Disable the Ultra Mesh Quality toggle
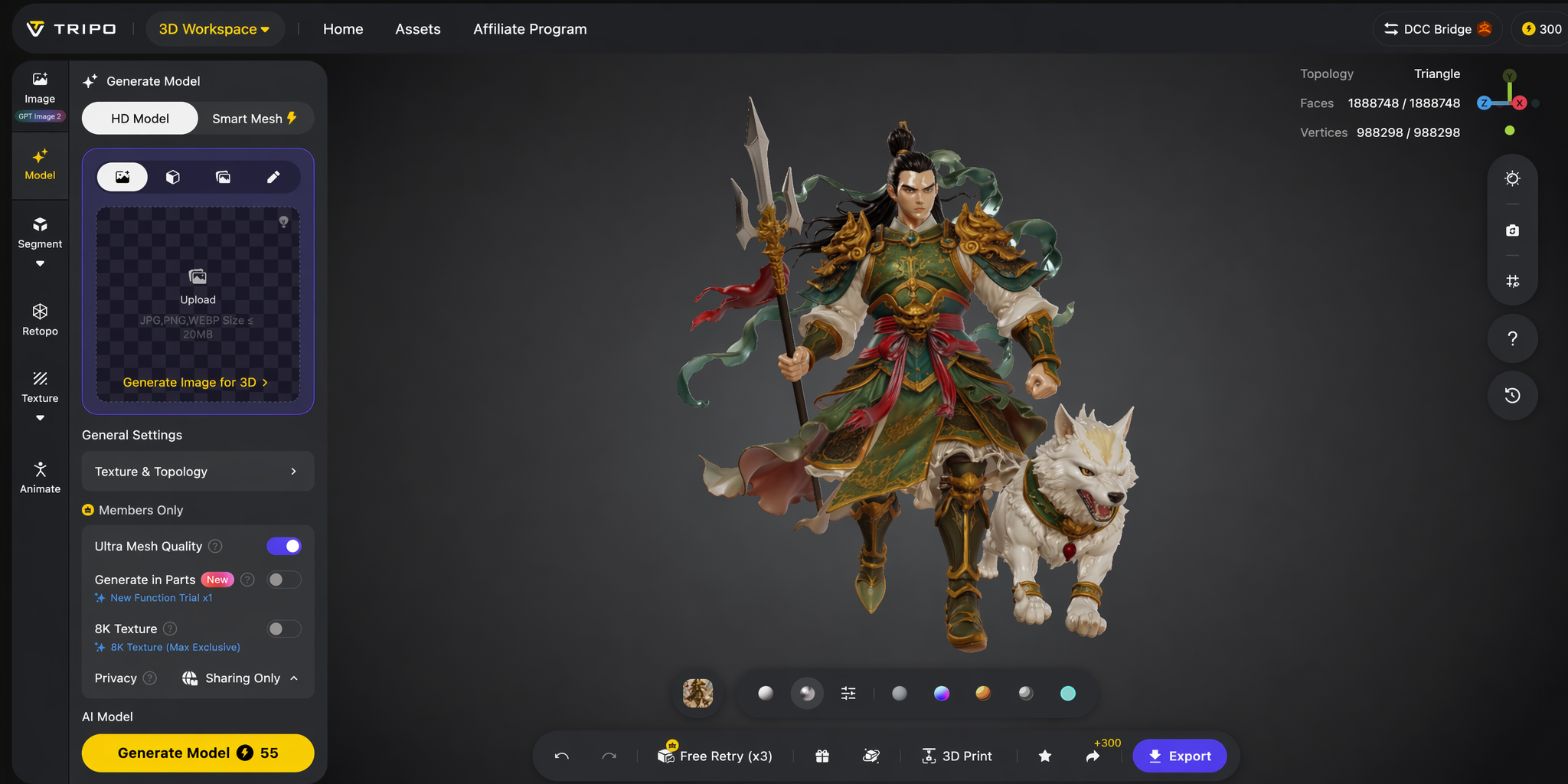Viewport: 1568px width, 784px height. [x=284, y=546]
